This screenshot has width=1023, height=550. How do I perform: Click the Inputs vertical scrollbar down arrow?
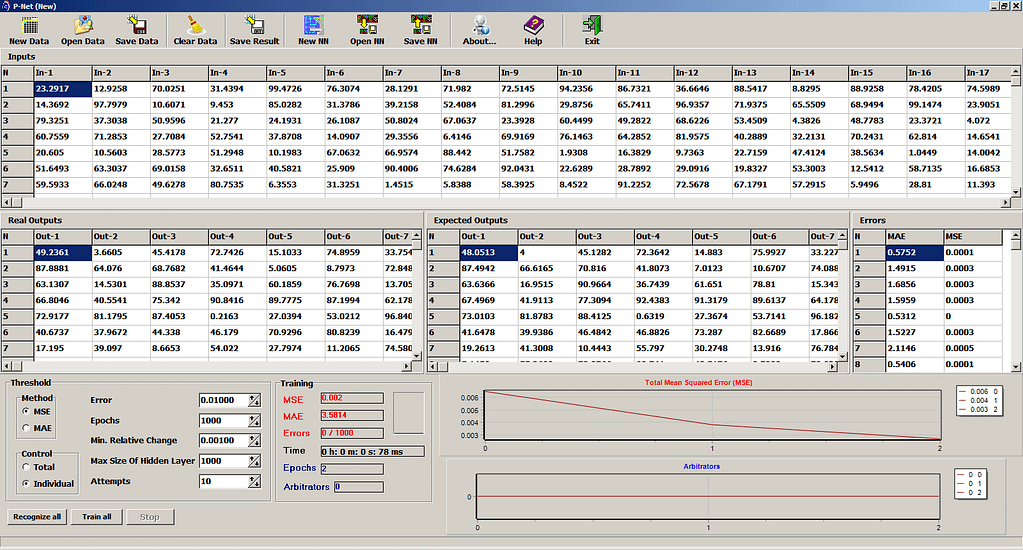pyautogui.click(x=1016, y=192)
